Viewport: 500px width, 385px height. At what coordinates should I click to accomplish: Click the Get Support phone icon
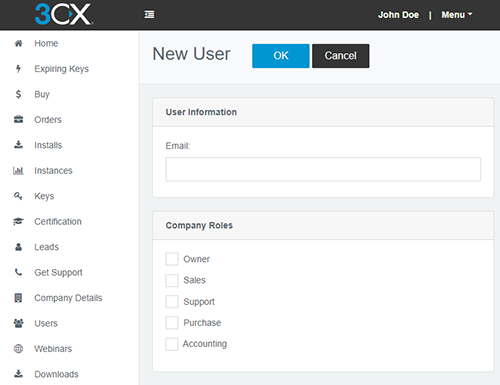18,272
